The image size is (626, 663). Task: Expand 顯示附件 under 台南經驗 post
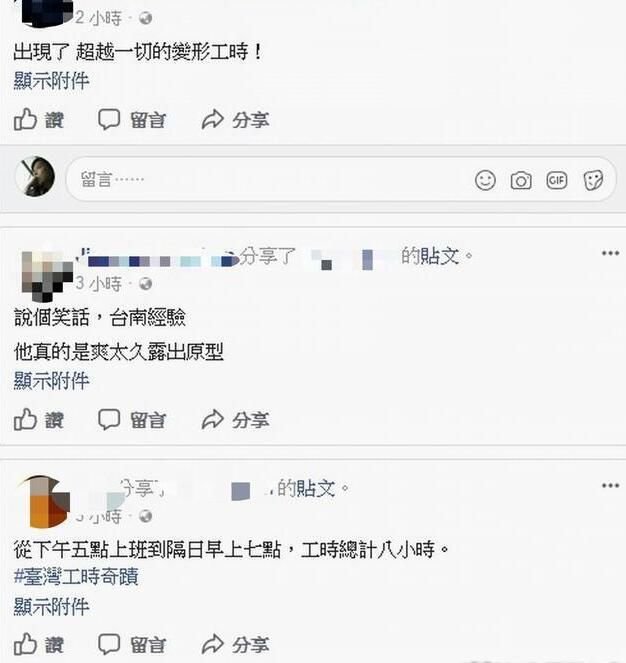[x=51, y=381]
